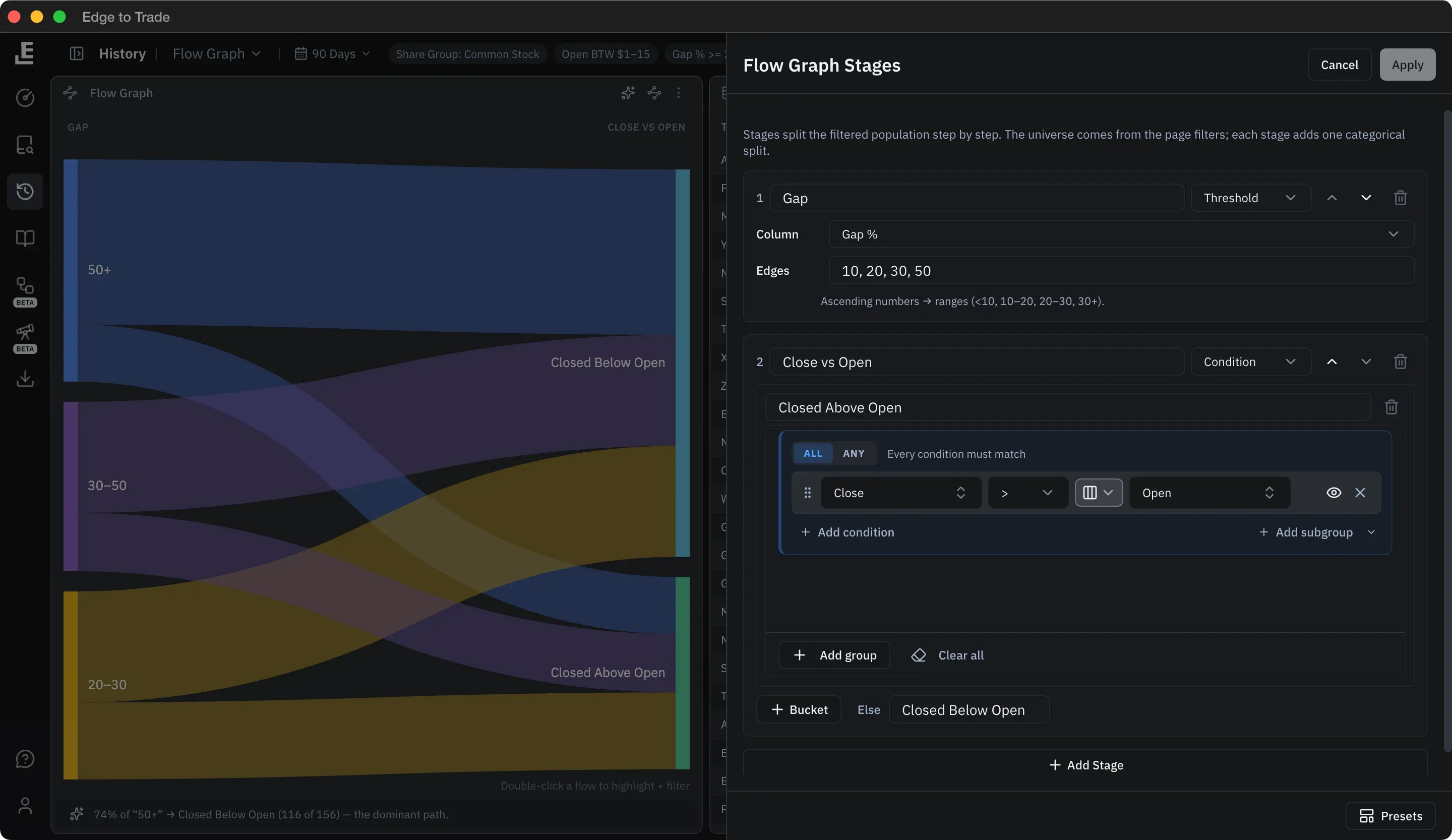This screenshot has height=840, width=1452.
Task: Move the Gap stage down
Action: 1366,198
